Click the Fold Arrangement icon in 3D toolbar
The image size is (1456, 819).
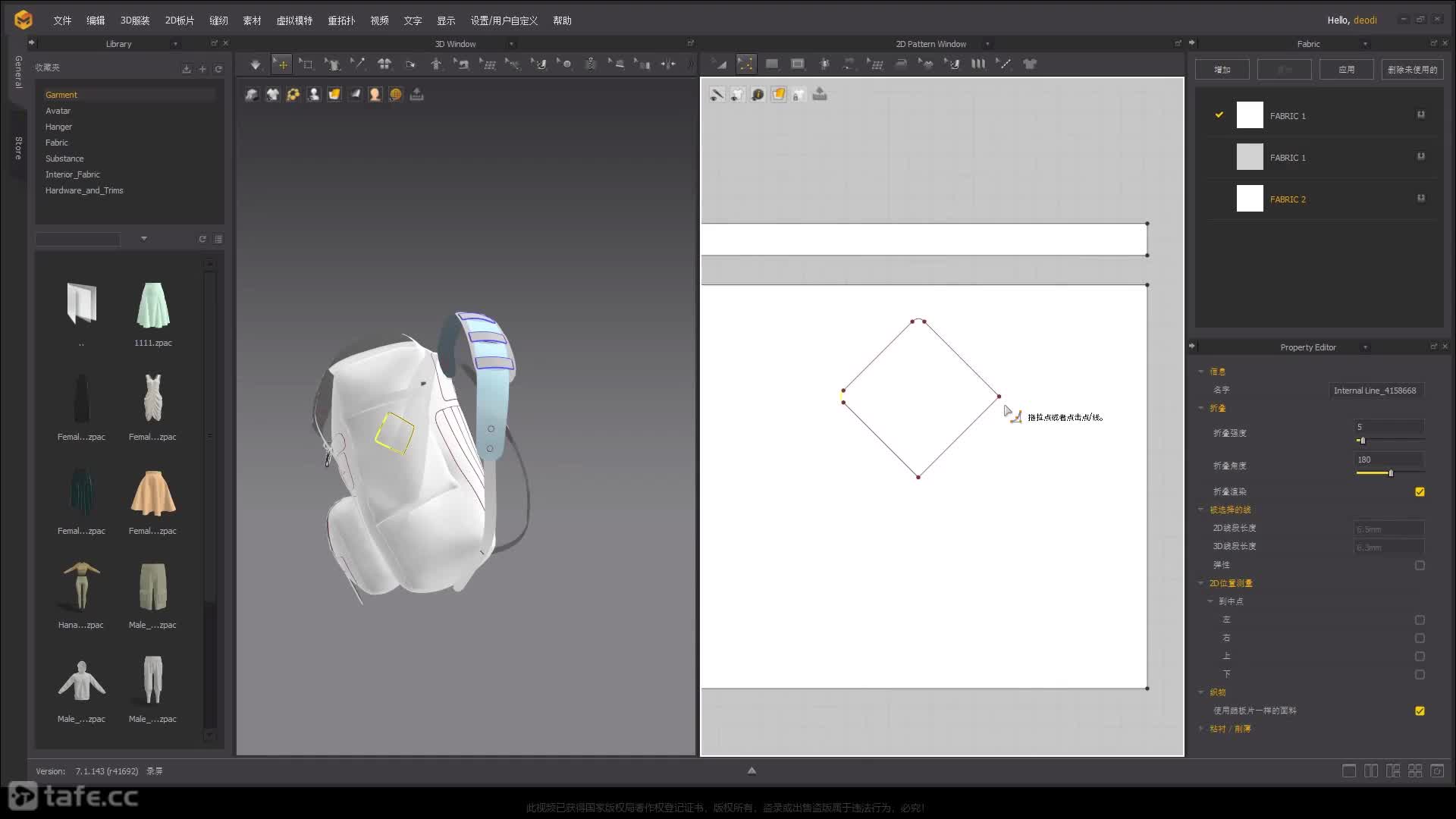click(410, 64)
